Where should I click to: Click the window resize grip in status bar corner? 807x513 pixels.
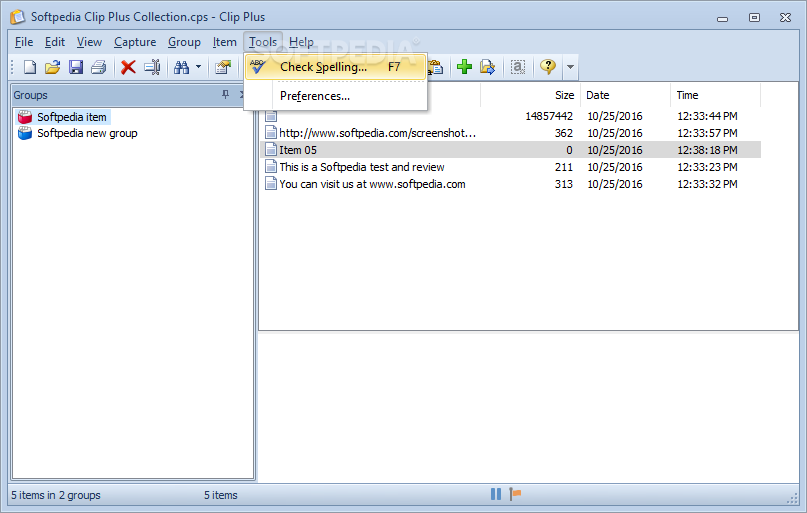tap(792, 498)
